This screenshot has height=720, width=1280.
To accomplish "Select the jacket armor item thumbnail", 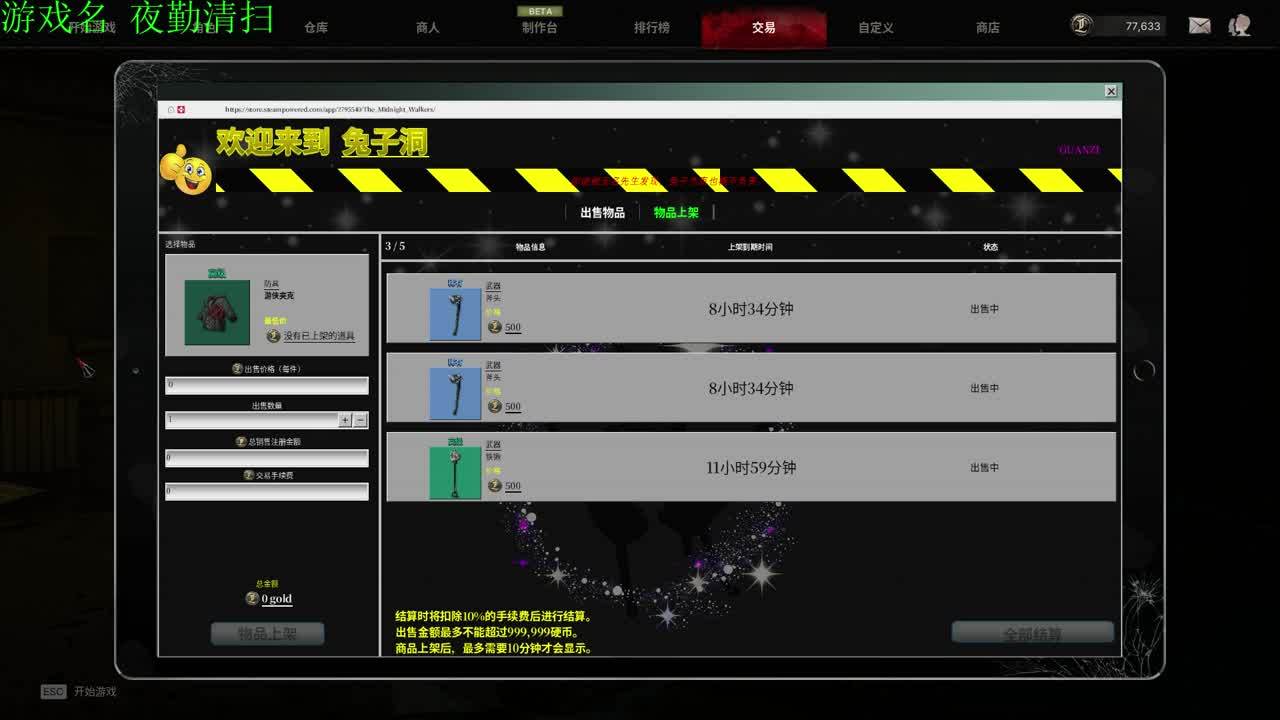I will (217, 312).
